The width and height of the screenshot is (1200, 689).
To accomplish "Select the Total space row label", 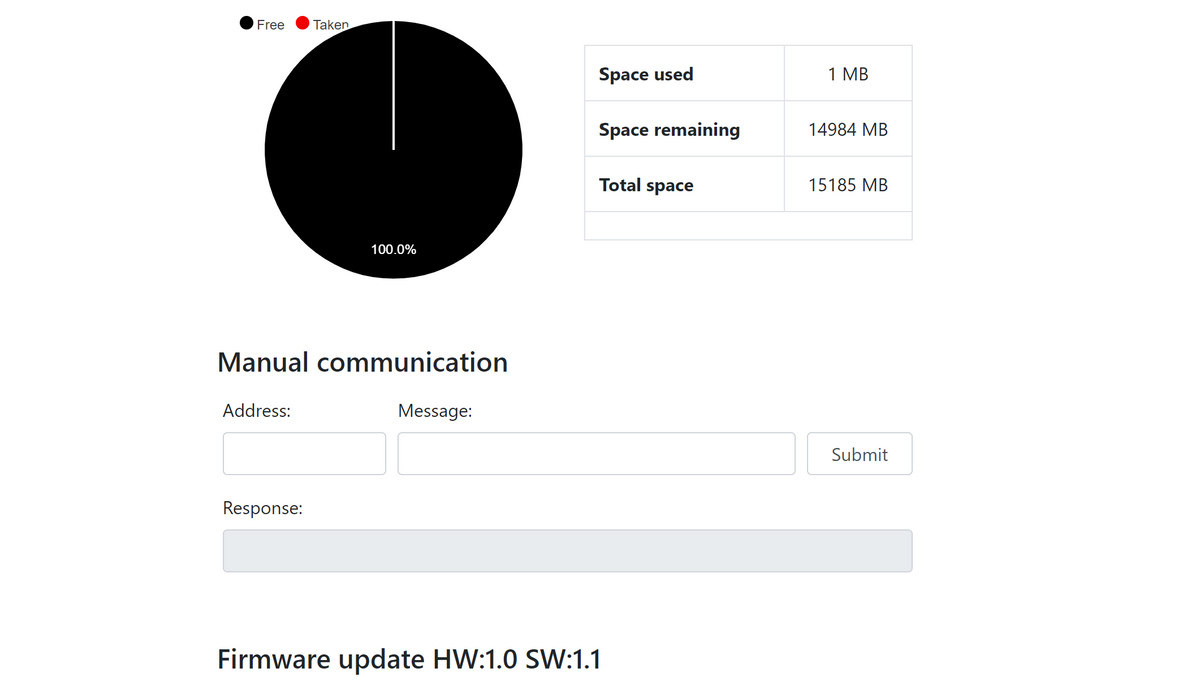I will click(x=646, y=185).
